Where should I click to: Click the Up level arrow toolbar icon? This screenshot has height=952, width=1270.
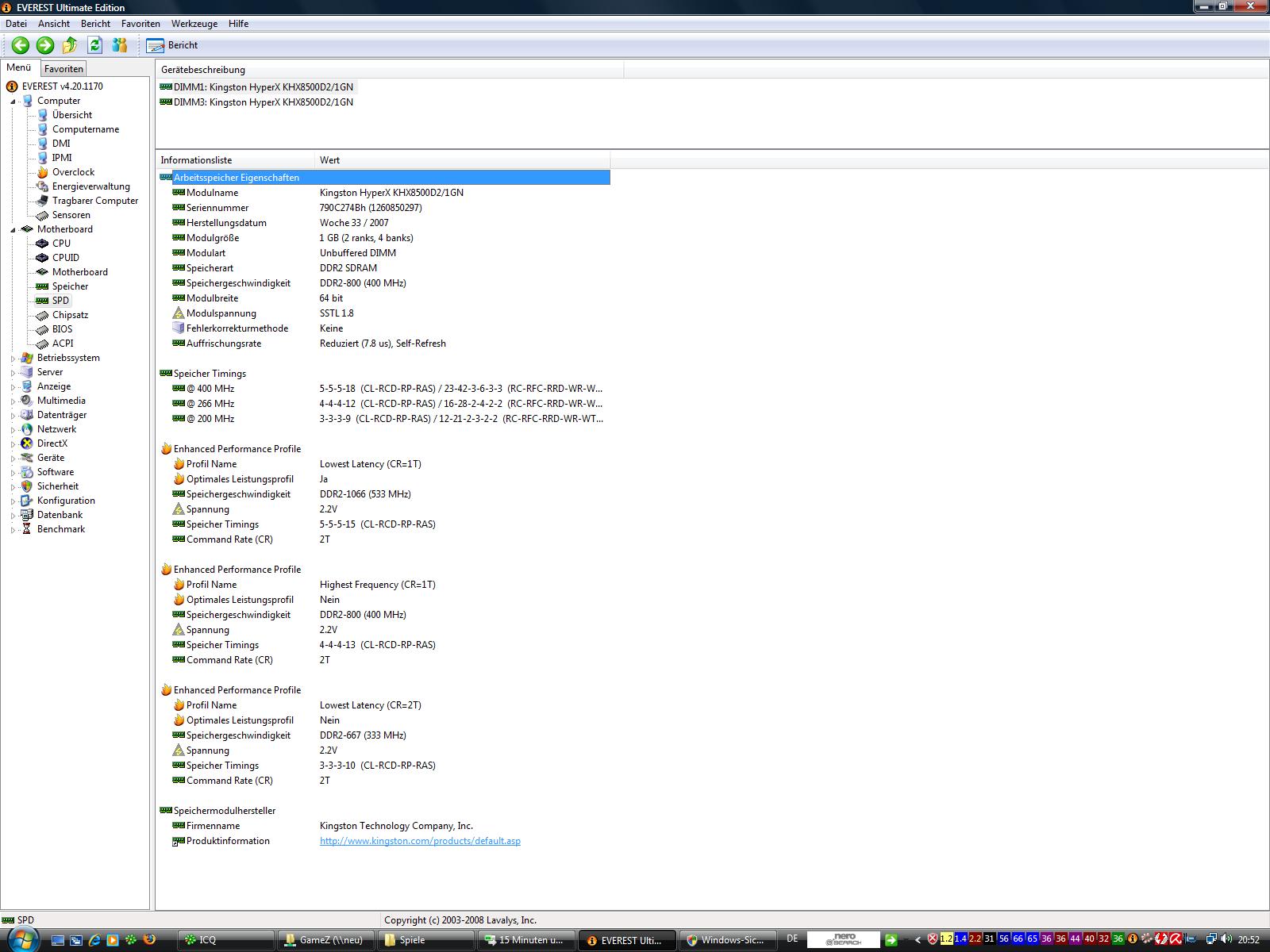[70, 45]
